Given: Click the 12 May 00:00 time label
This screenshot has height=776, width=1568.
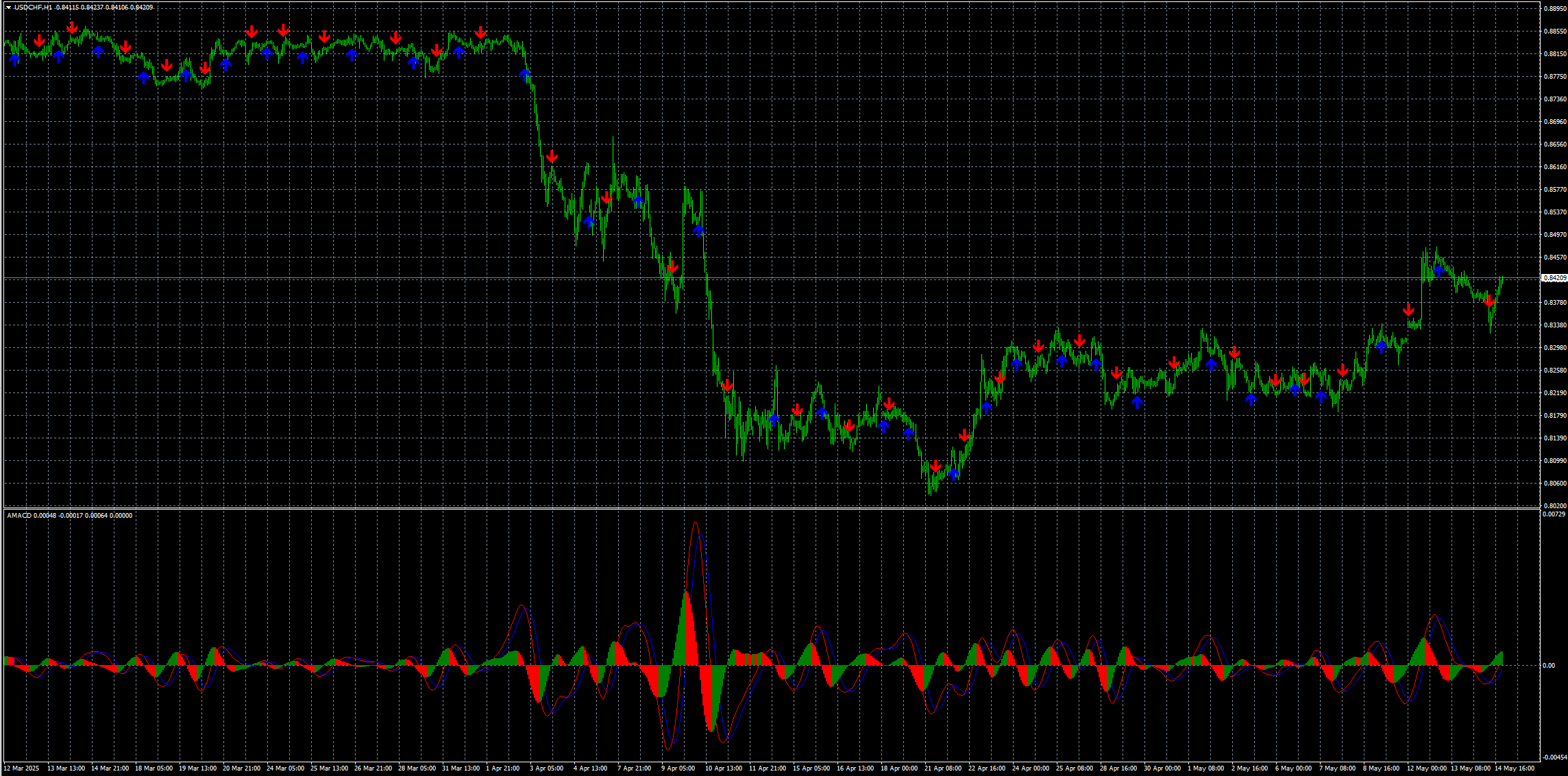Looking at the screenshot, I should (1426, 768).
